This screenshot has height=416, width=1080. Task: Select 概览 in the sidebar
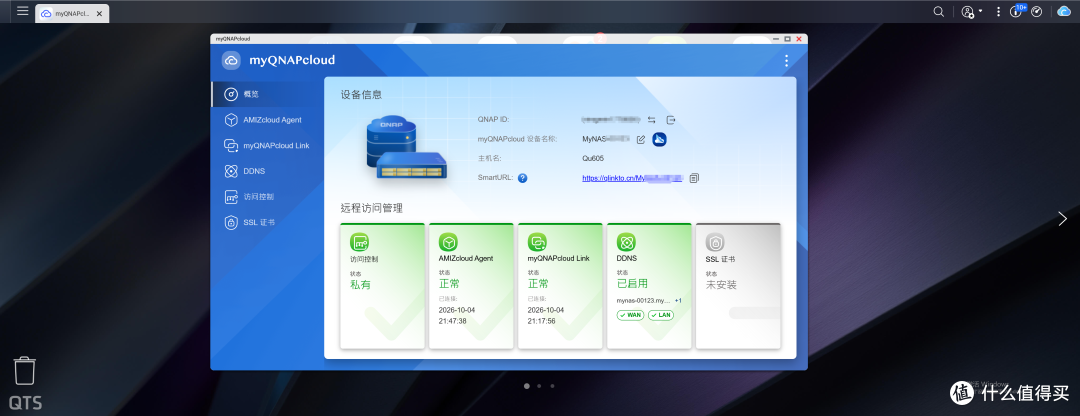click(267, 94)
